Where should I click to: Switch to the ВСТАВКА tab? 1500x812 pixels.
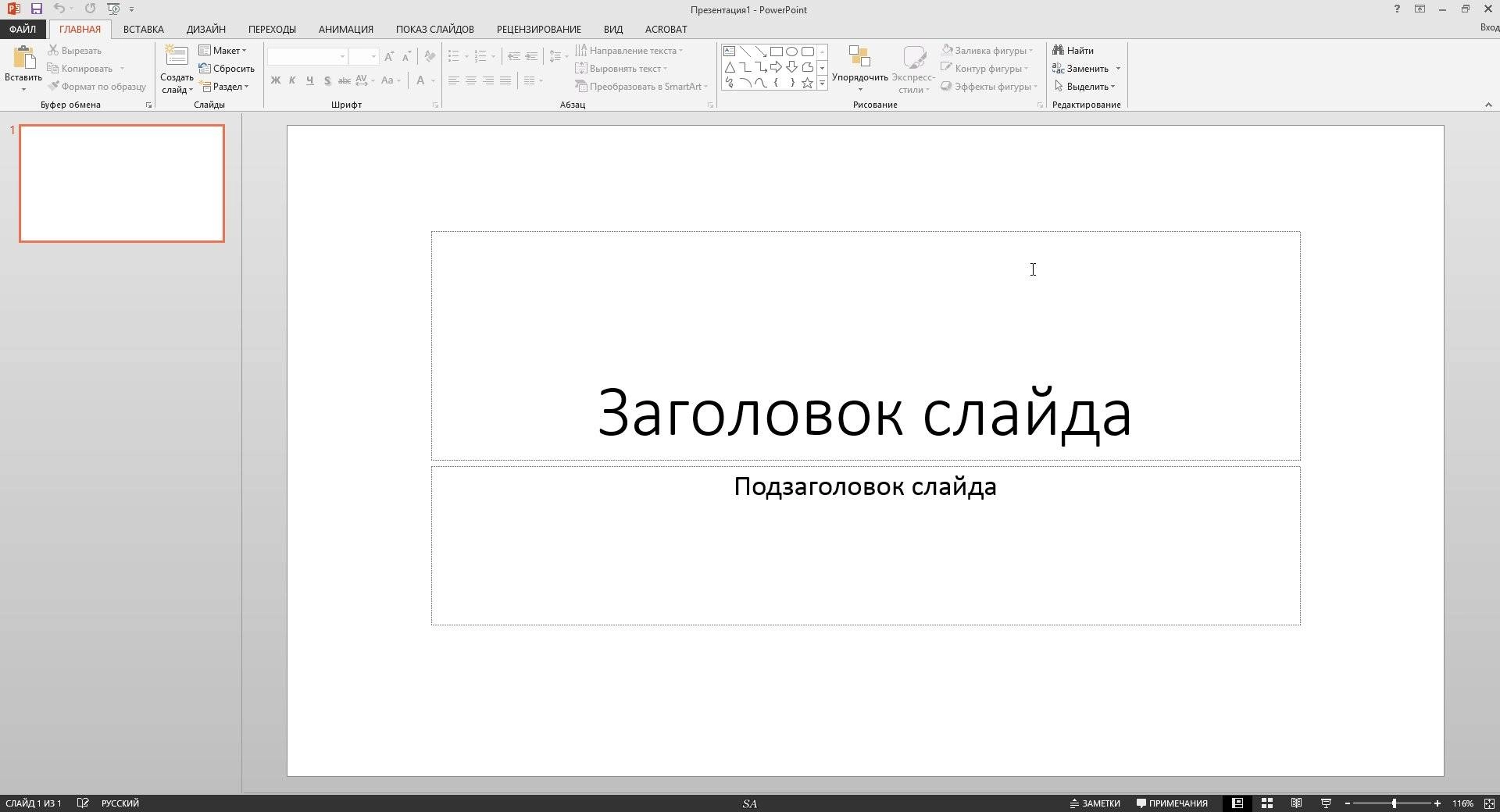tap(143, 29)
